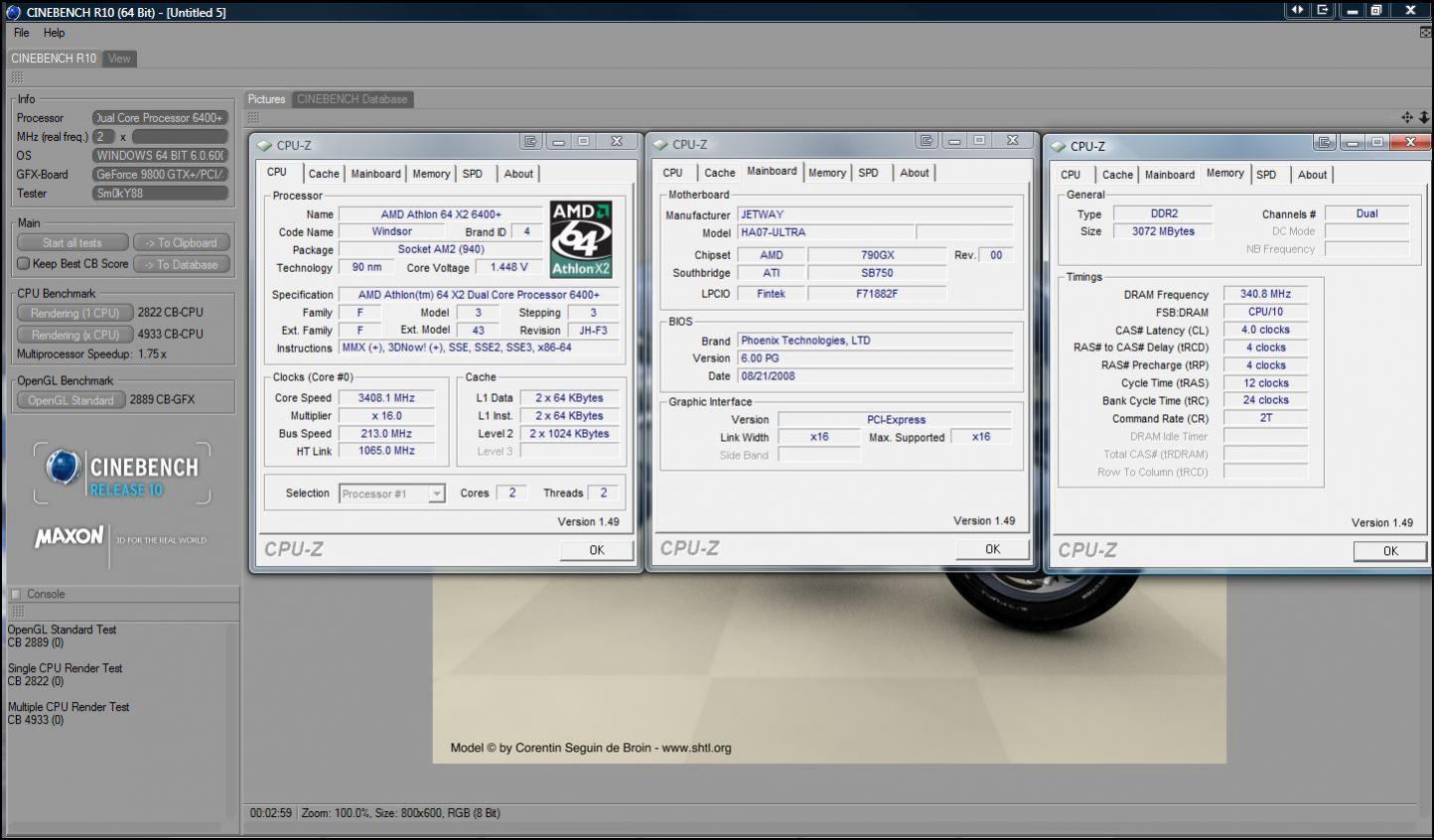This screenshot has width=1434, height=840.
Task: Click the To Clipboard button
Action: 182,242
